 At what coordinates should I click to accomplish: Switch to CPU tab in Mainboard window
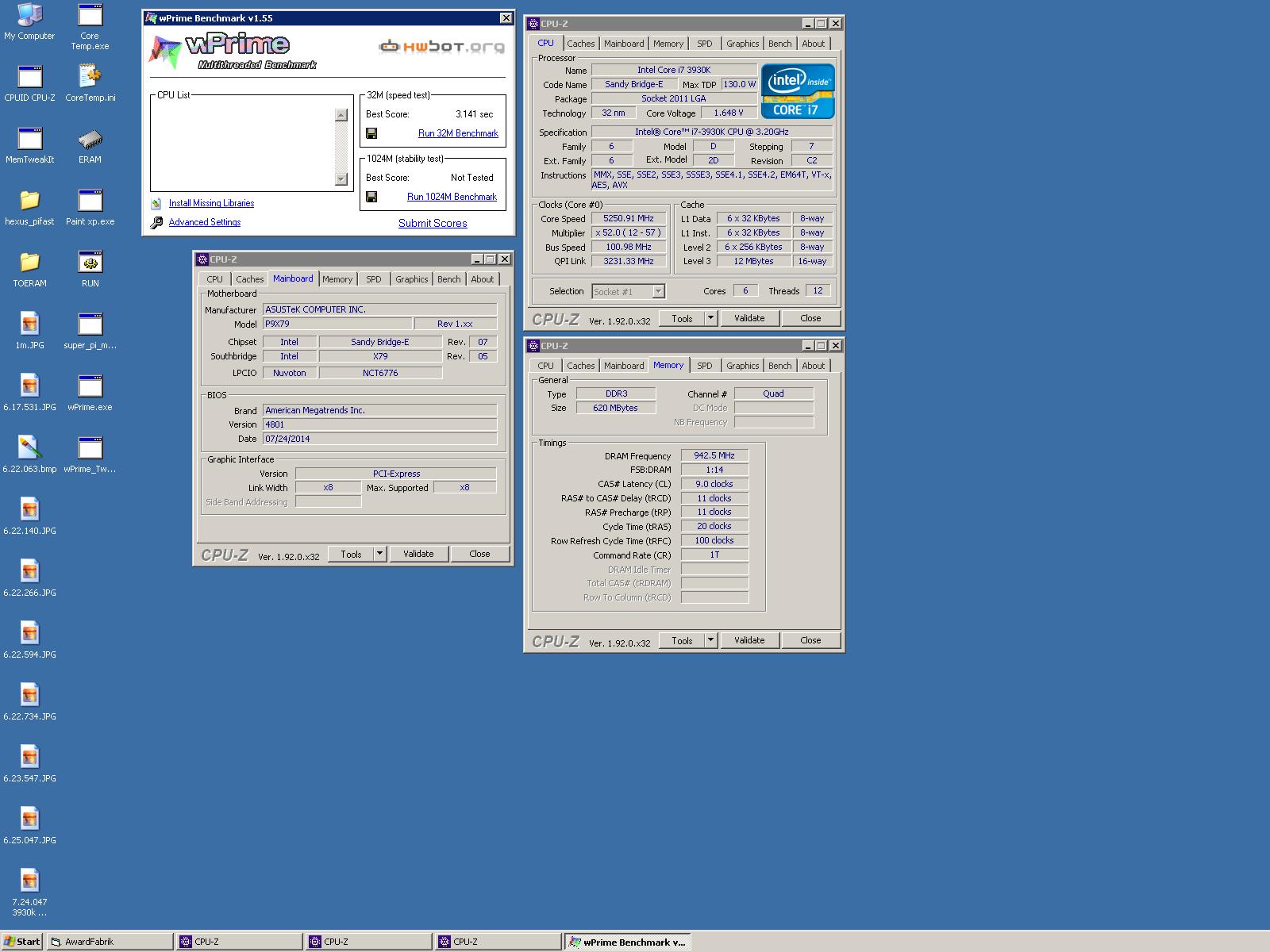(x=214, y=279)
